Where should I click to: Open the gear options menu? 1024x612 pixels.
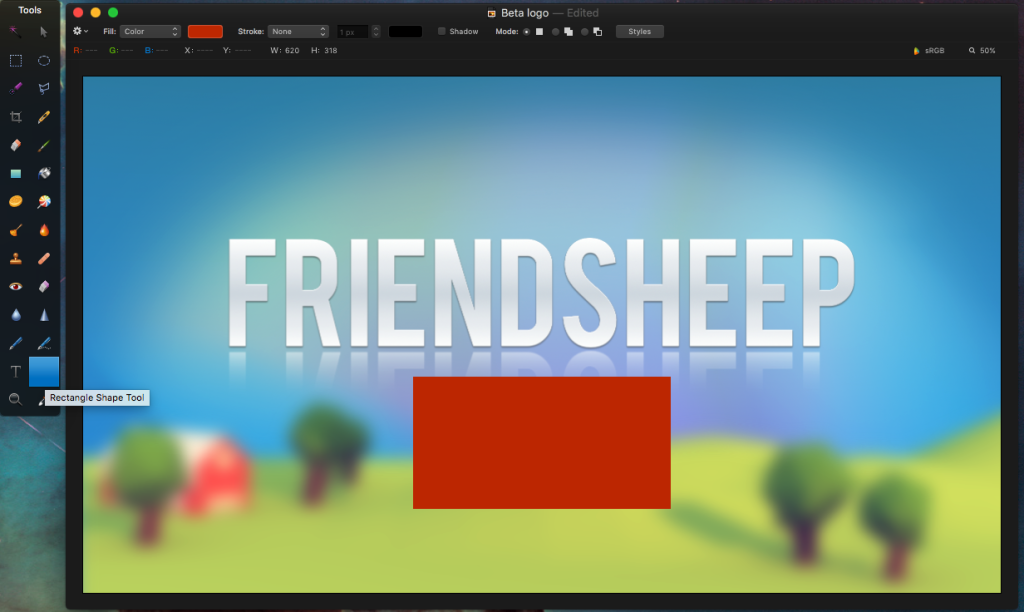point(80,31)
